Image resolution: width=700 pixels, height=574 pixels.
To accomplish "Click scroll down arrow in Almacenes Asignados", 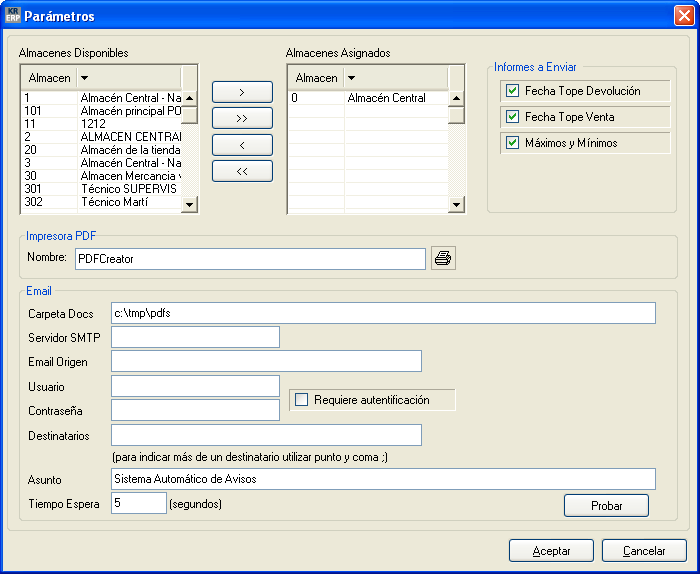I will point(456,205).
